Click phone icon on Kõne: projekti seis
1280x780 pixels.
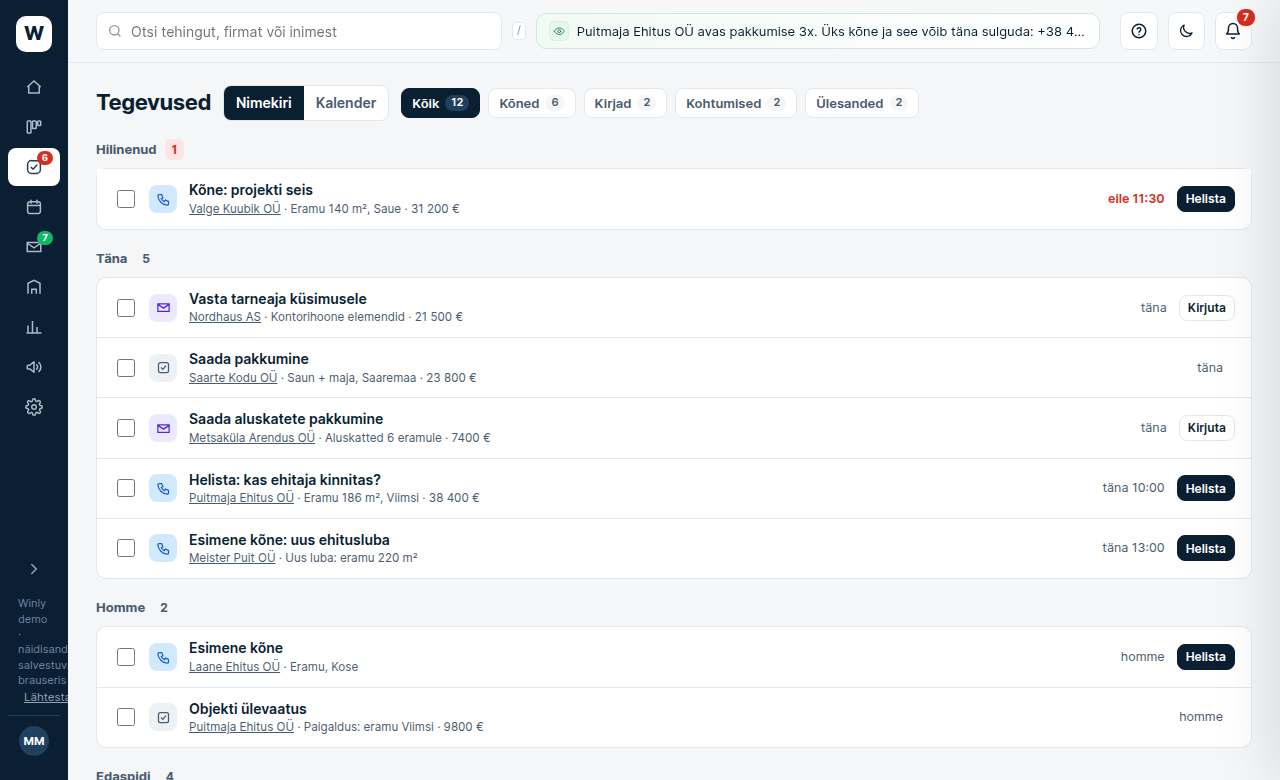[163, 199]
